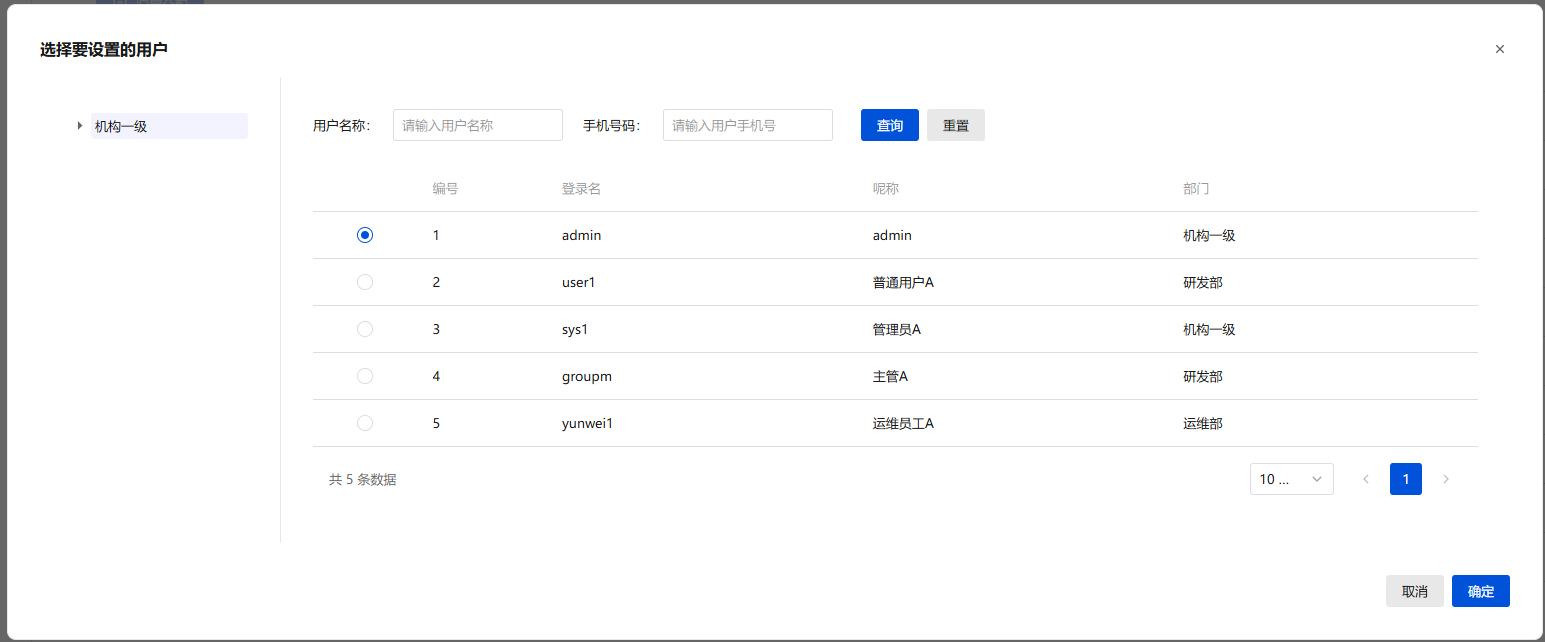Go to previous page arrow
The image size is (1545, 642).
[x=1366, y=479]
